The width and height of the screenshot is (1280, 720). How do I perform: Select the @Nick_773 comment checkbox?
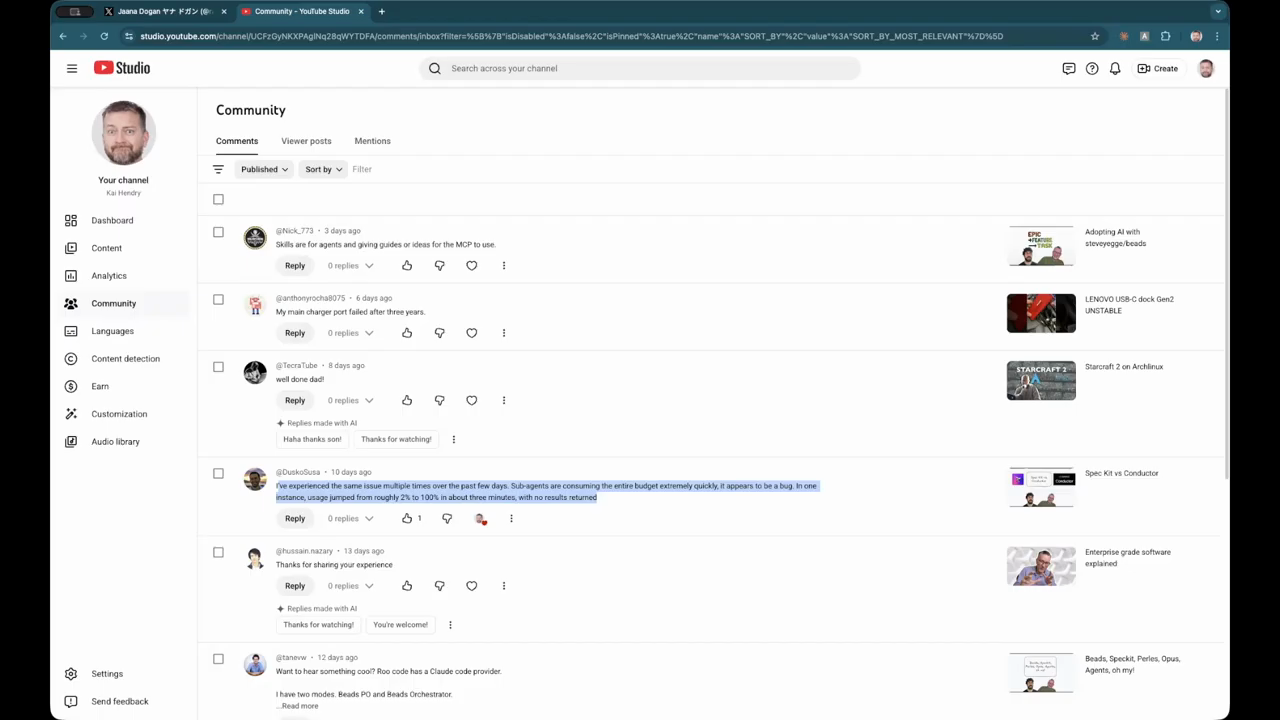point(218,232)
